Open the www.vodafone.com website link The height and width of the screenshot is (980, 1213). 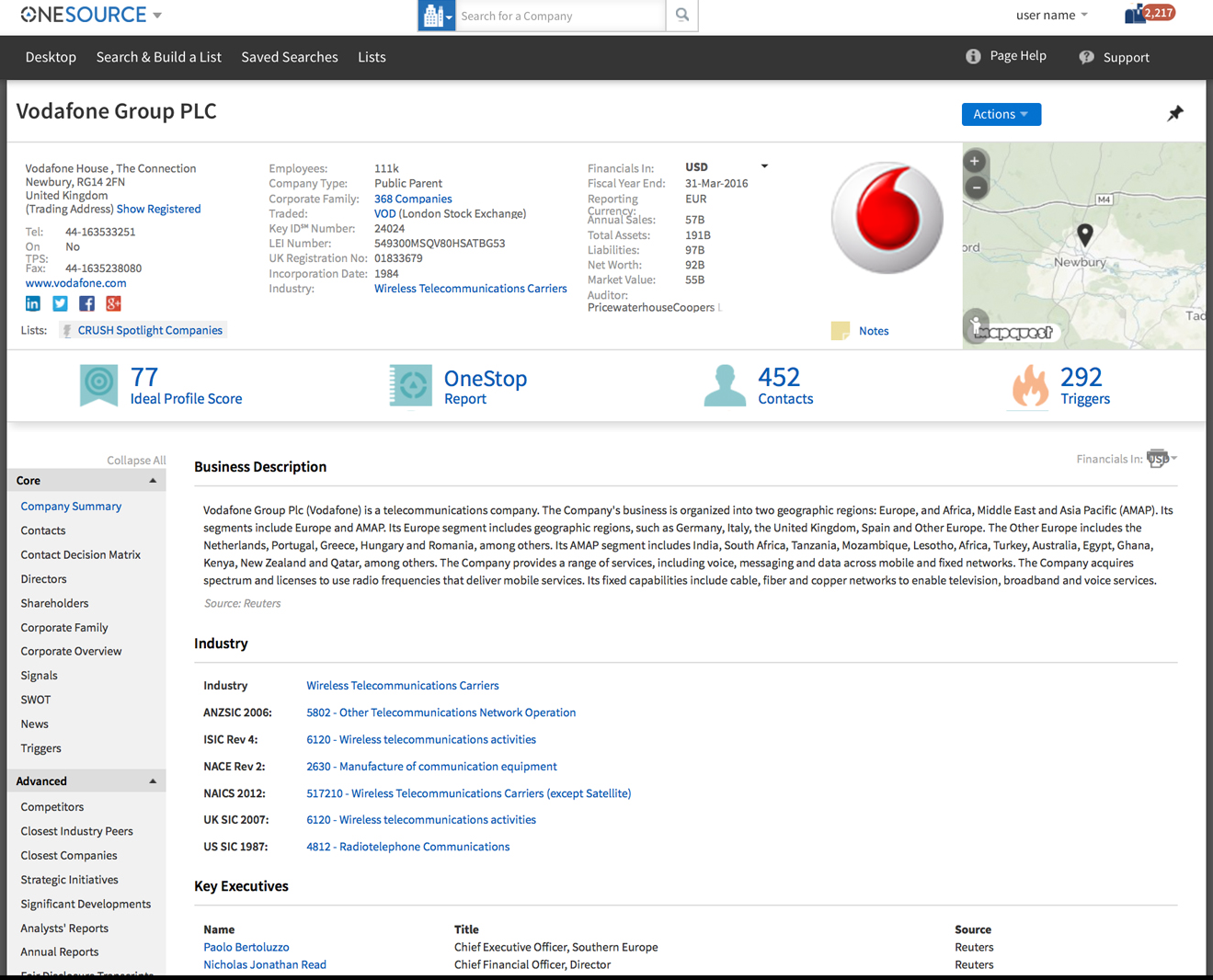(75, 283)
